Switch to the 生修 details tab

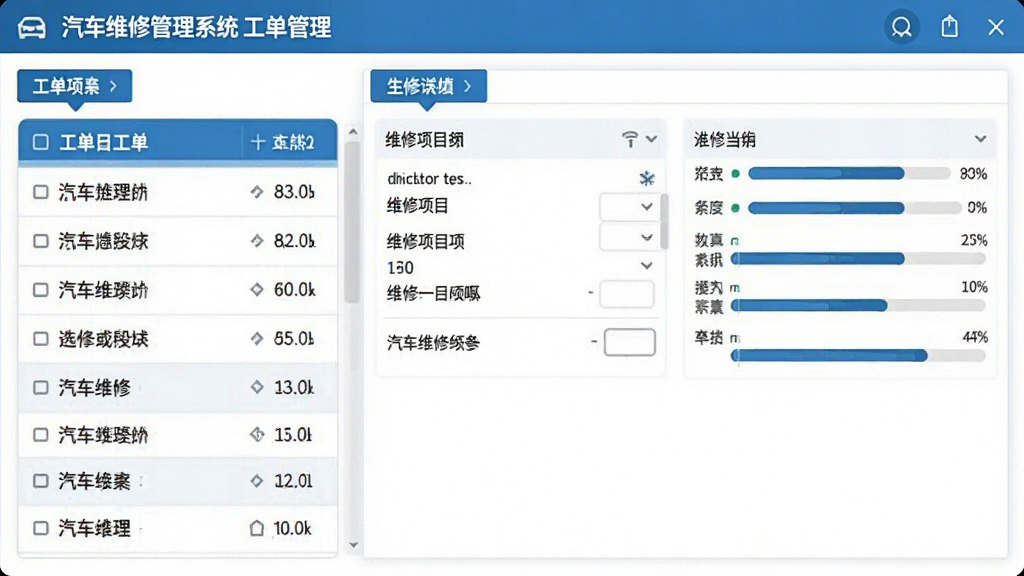(428, 86)
